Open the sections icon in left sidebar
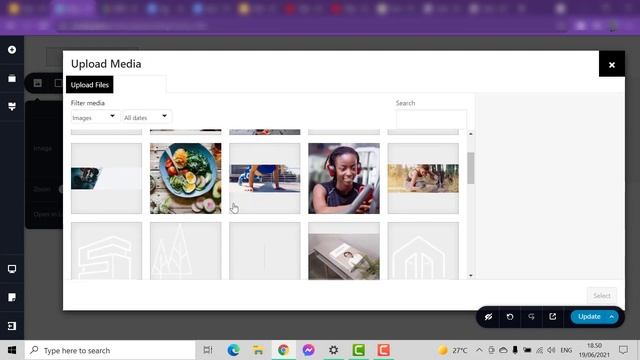The height and width of the screenshot is (360, 640). pyautogui.click(x=12, y=78)
